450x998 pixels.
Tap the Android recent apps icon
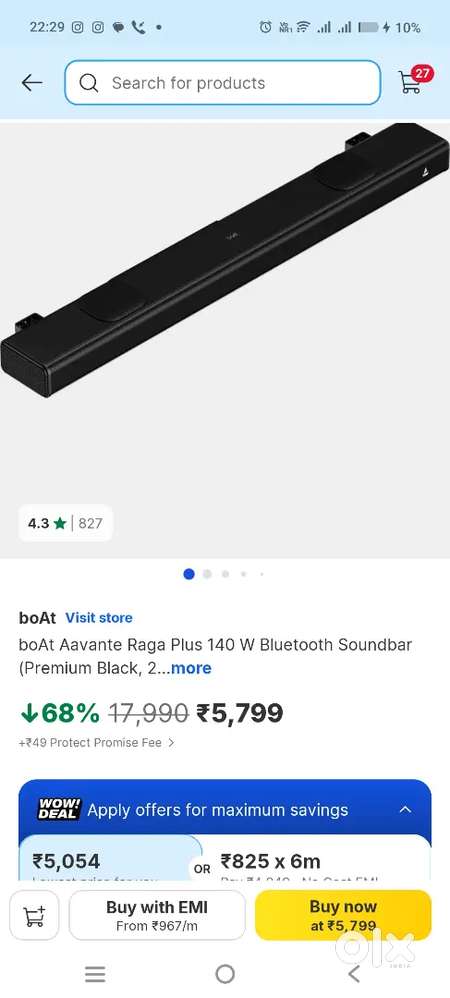[x=95, y=974]
